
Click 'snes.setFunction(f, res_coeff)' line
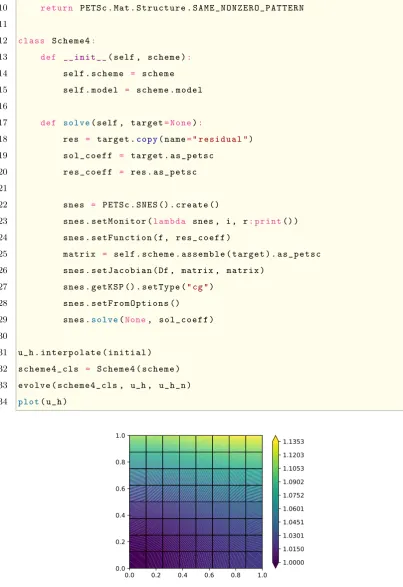[147, 238]
